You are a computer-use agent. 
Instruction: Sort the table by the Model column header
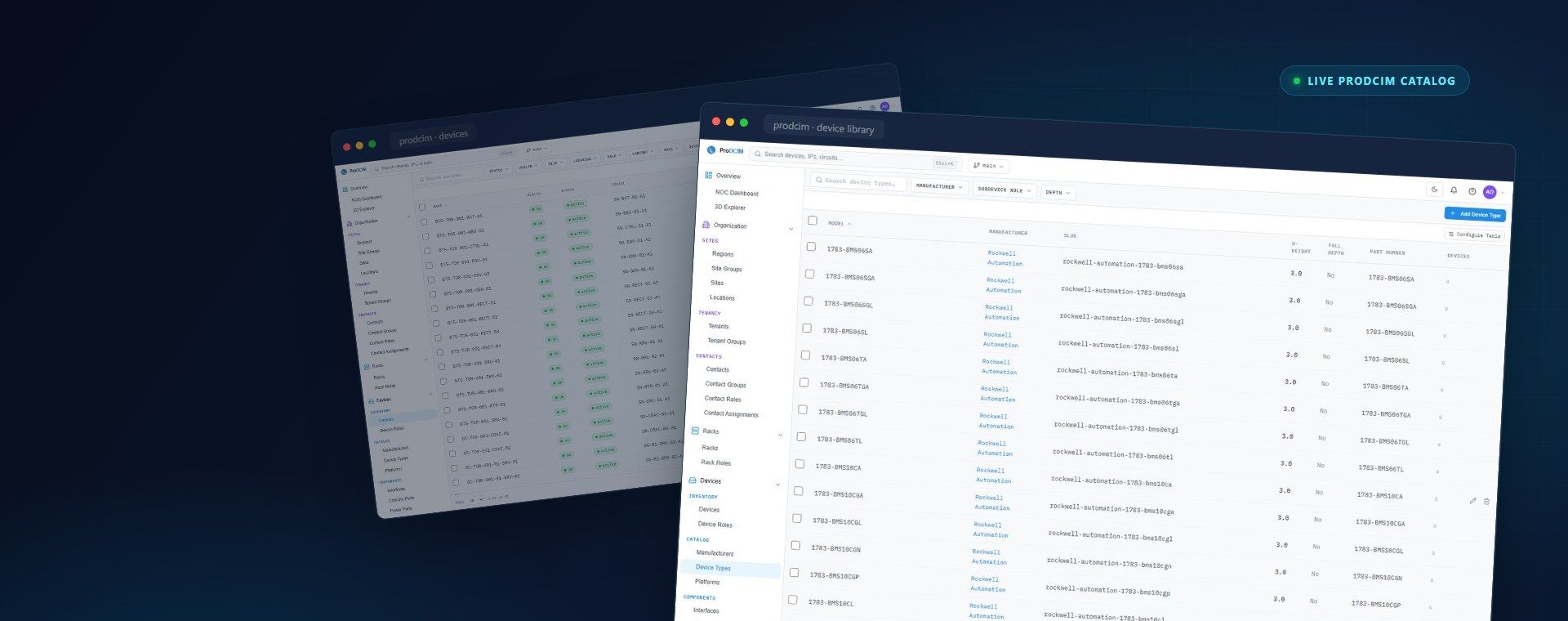coord(840,223)
